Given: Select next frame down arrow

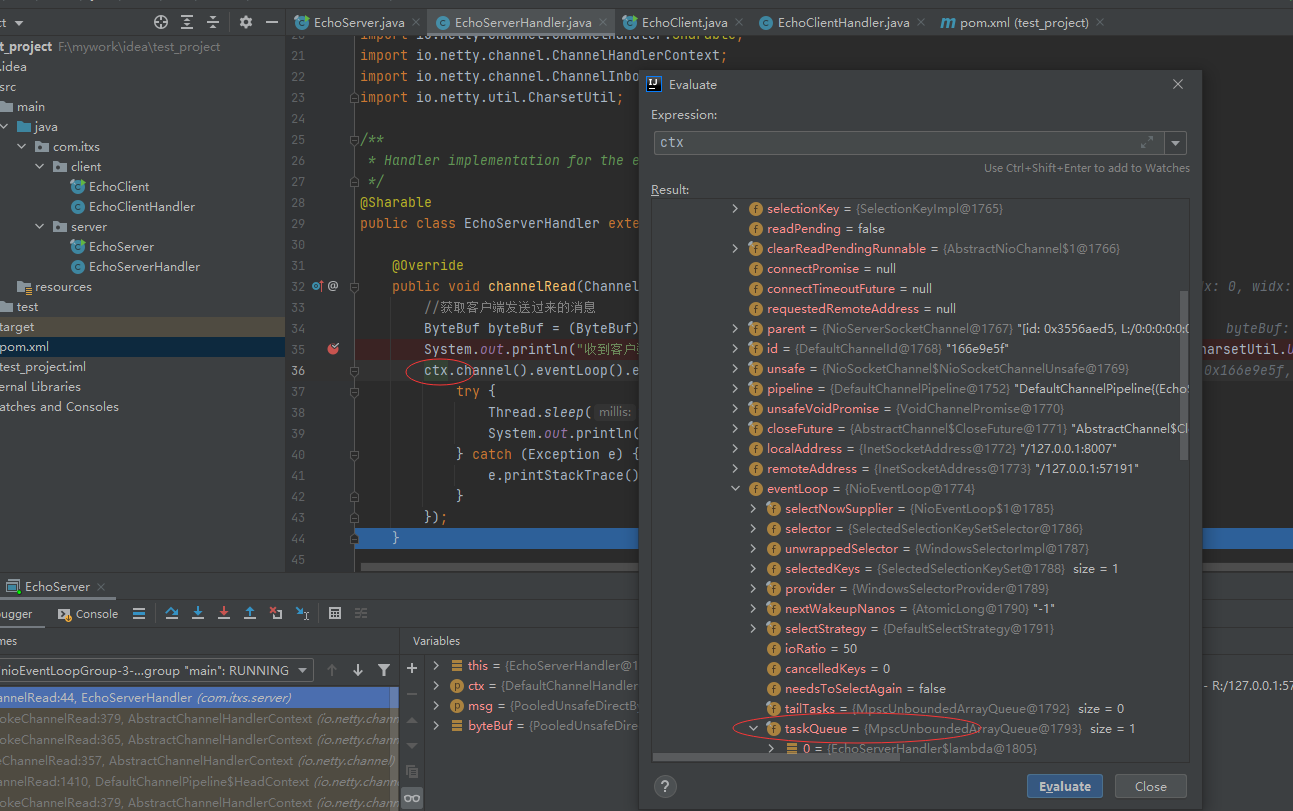Looking at the screenshot, I should point(358,670).
